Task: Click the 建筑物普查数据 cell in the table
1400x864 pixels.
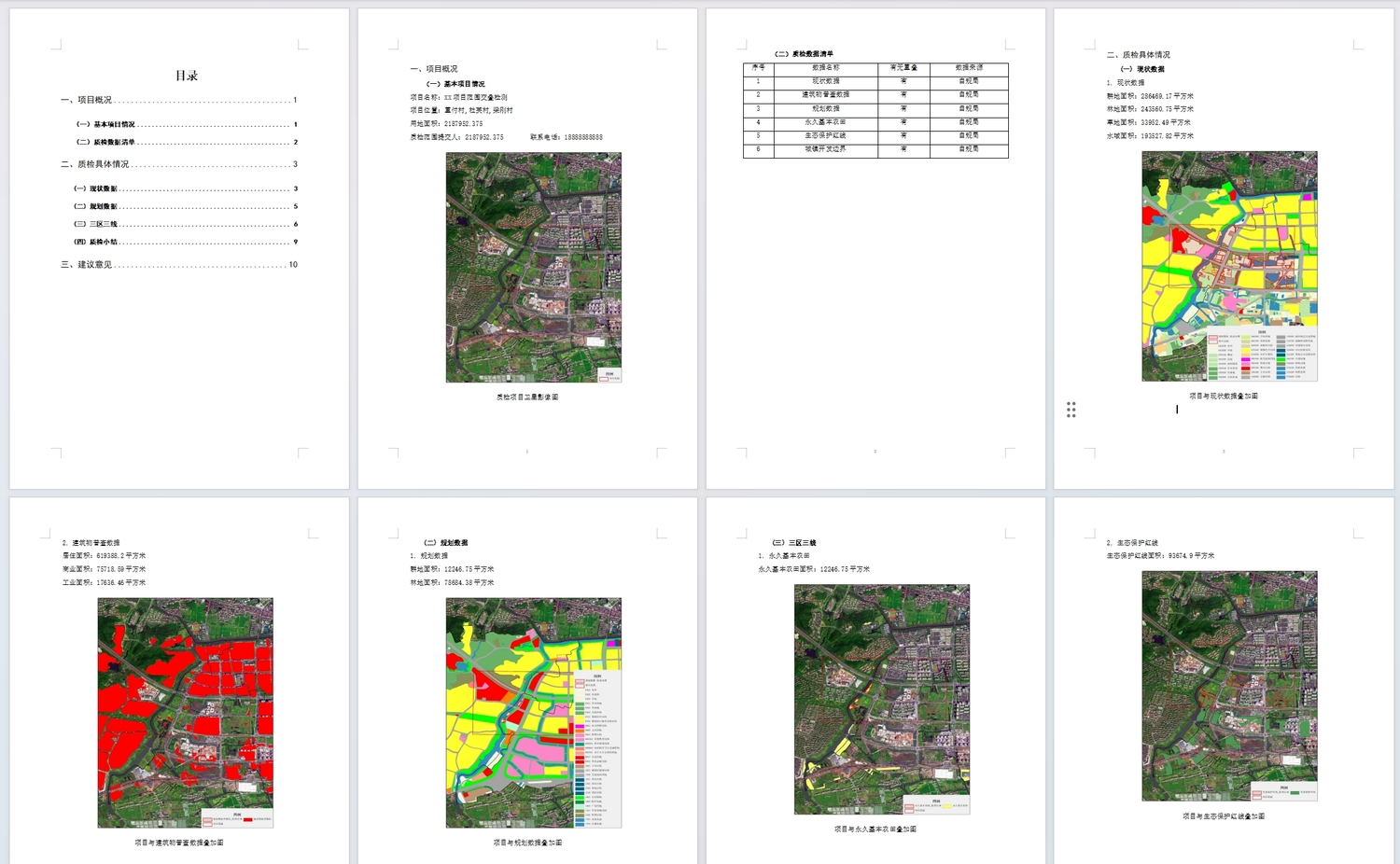Action: click(x=826, y=95)
